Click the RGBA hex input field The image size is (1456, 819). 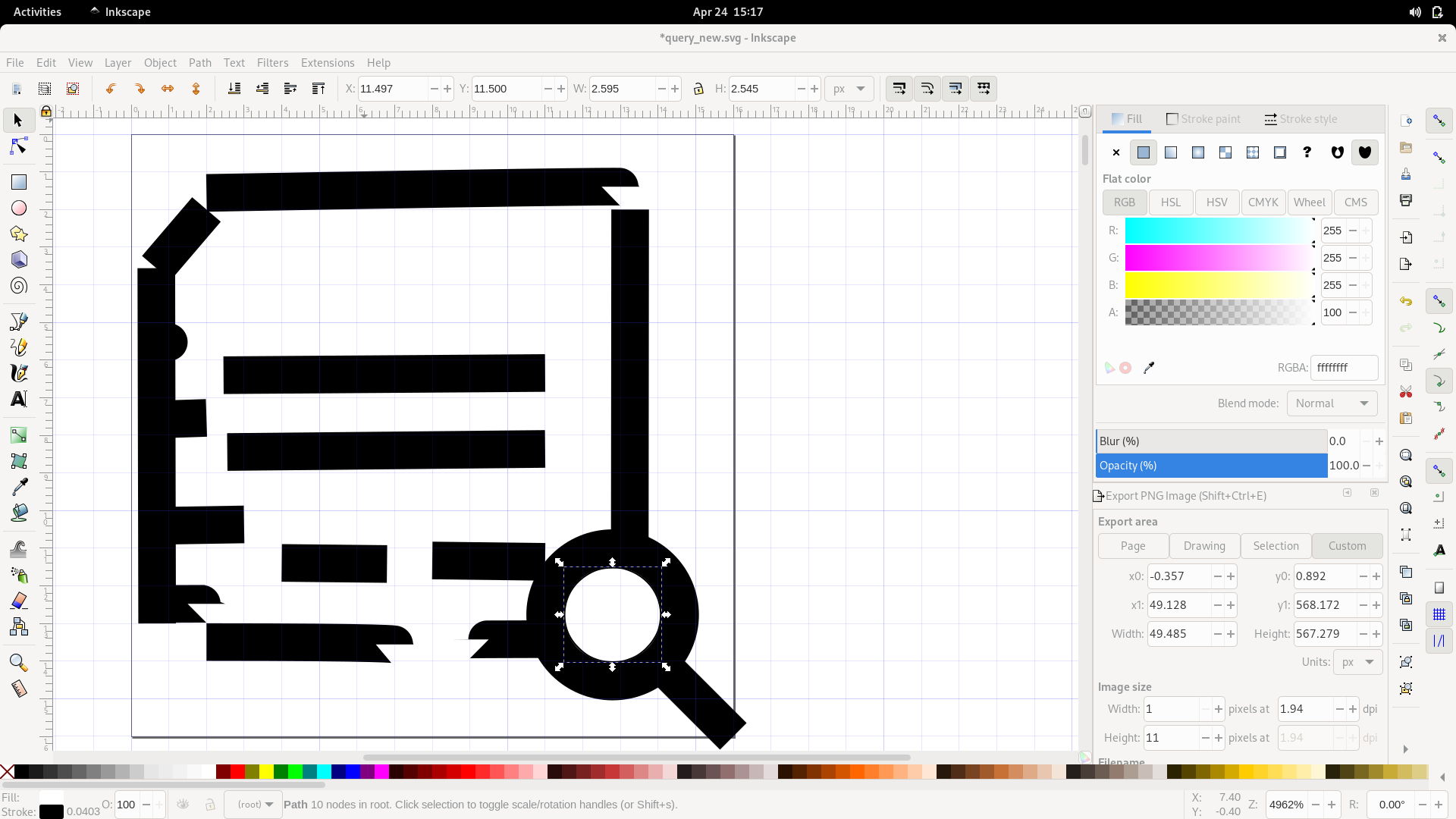point(1344,367)
